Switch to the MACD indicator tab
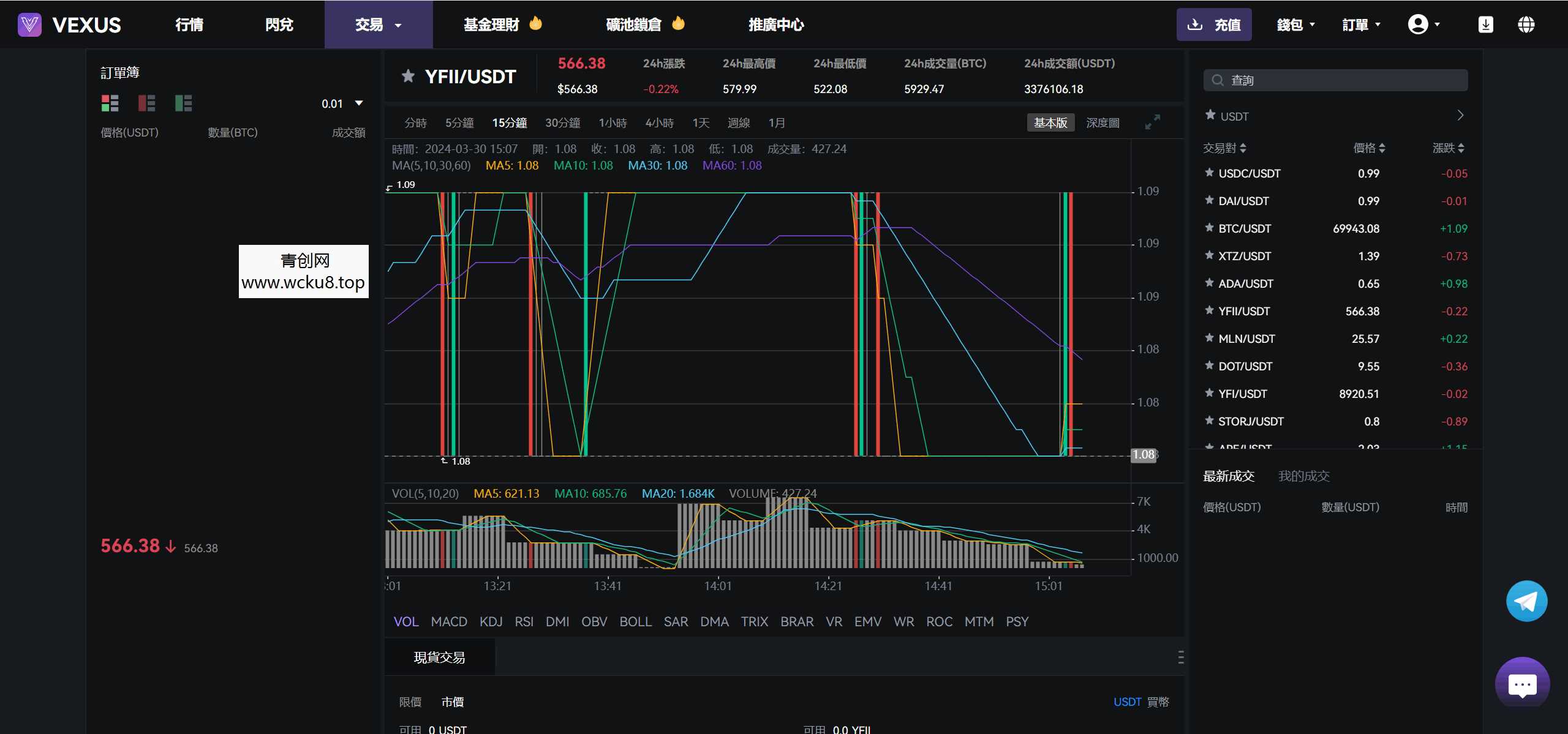The image size is (1568, 734). click(449, 621)
